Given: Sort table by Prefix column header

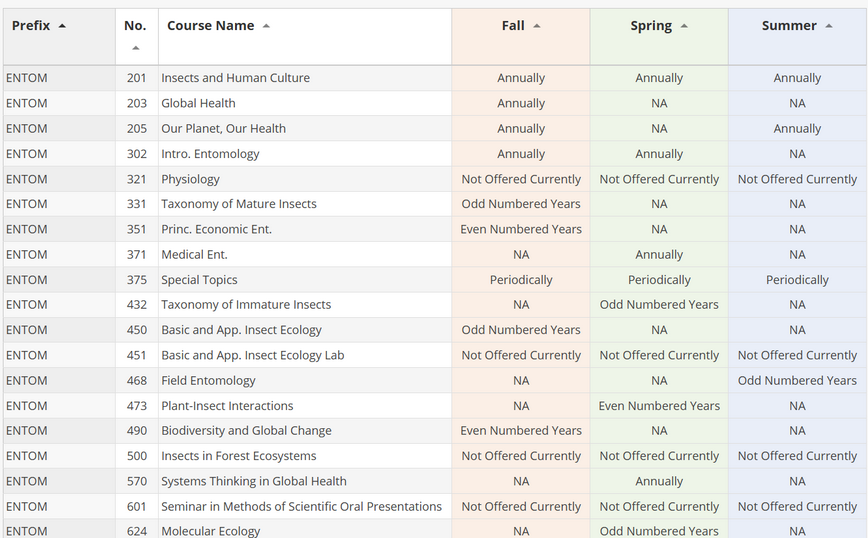Looking at the screenshot, I should 31,26.
